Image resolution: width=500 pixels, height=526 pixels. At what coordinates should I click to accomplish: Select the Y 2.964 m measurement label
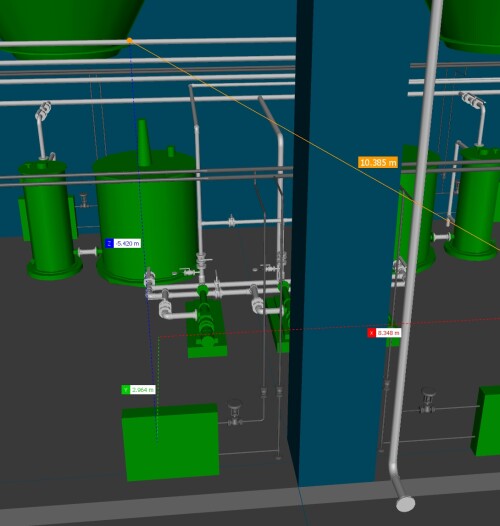tap(138, 389)
